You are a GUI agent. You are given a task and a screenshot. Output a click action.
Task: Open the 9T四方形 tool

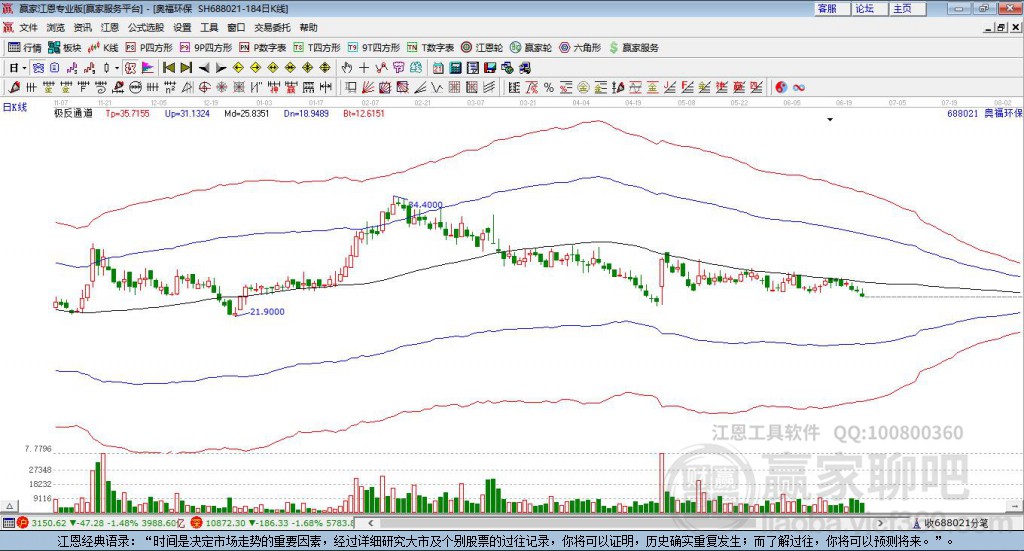click(x=374, y=48)
